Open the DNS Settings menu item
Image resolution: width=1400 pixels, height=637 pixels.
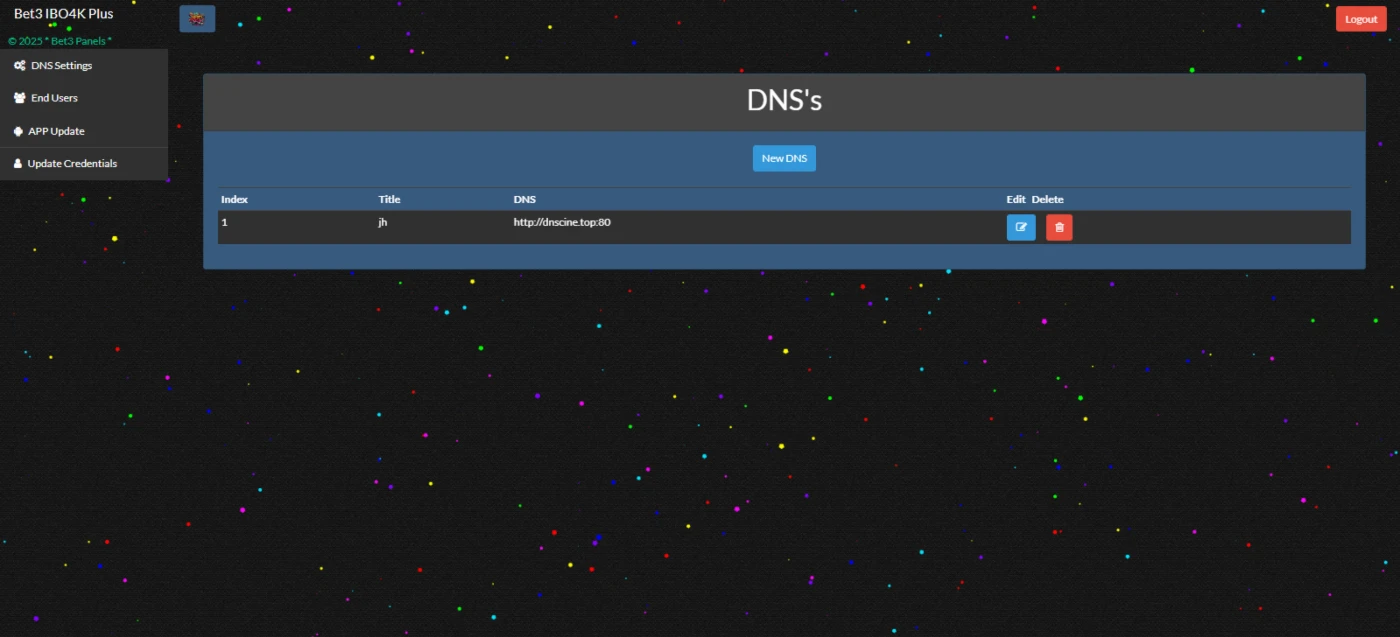84,66
